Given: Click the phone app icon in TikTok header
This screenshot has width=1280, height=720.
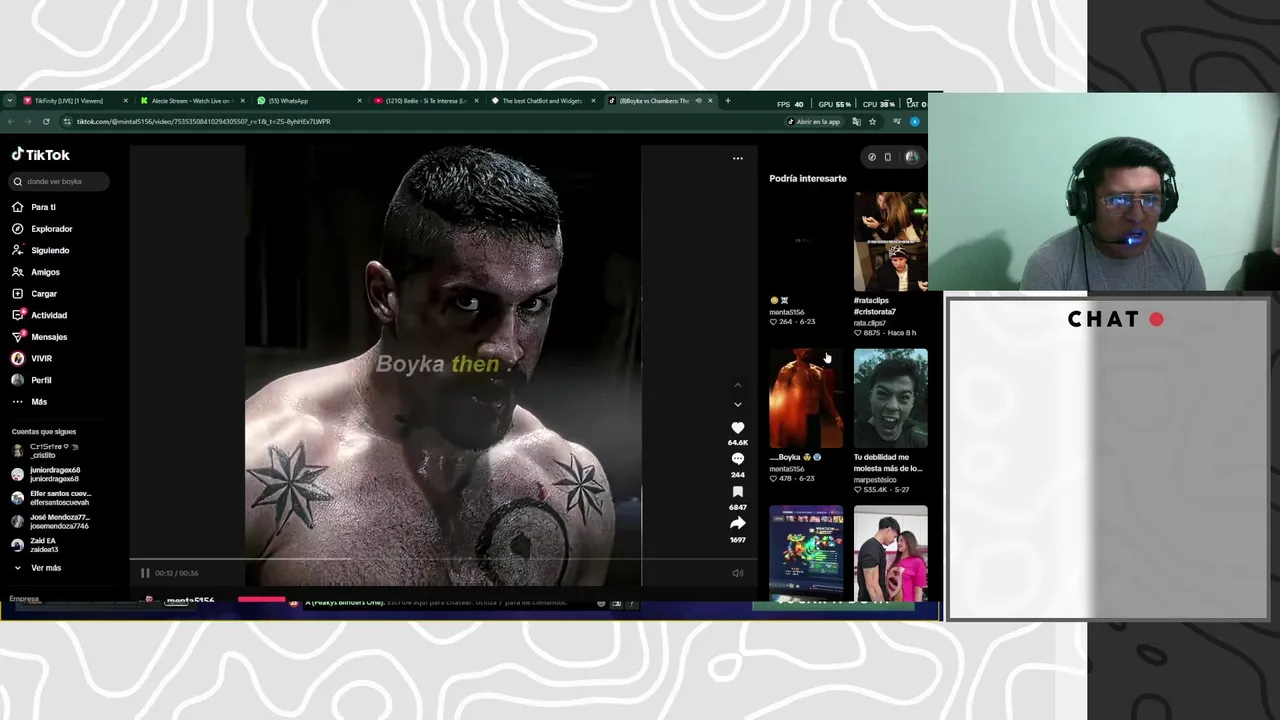Looking at the screenshot, I should (x=887, y=157).
